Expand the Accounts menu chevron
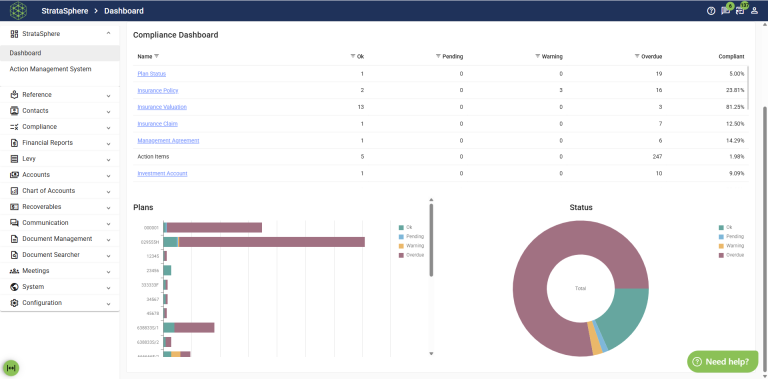The width and height of the screenshot is (768, 379). pos(108,175)
